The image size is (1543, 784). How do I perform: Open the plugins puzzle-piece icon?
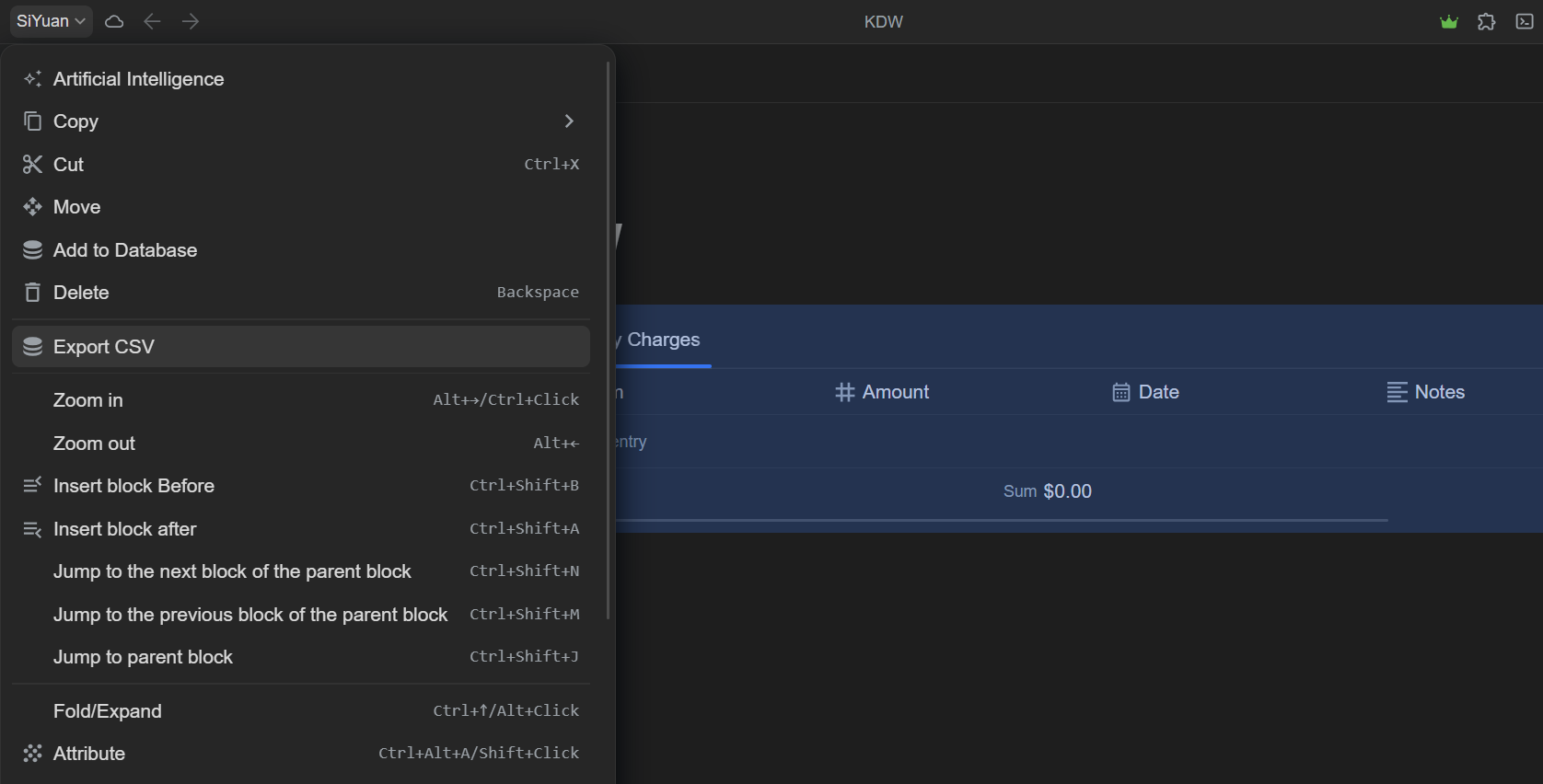tap(1486, 22)
